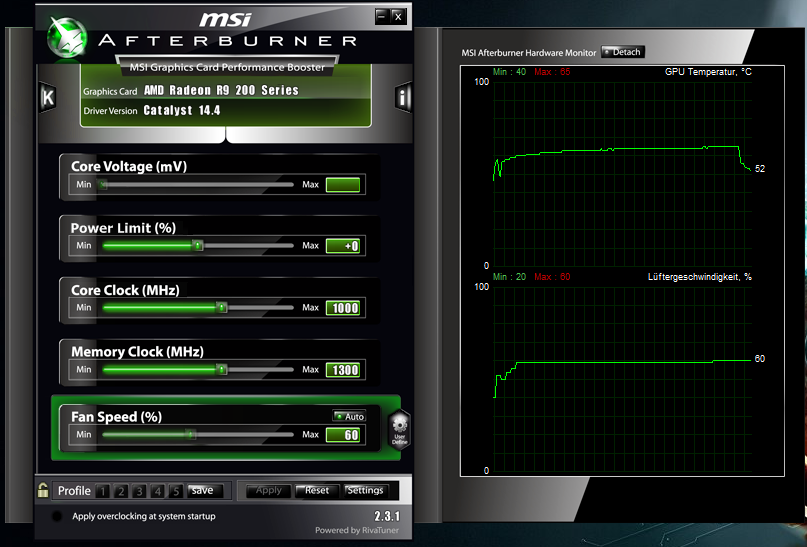Click the Core Voltage slider handle
The image size is (807, 547).
(103, 185)
